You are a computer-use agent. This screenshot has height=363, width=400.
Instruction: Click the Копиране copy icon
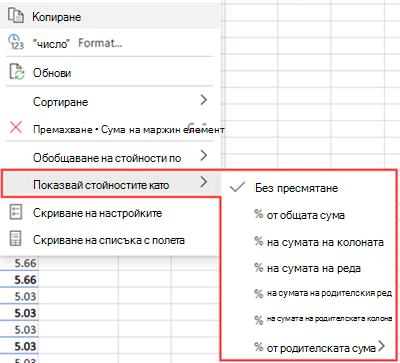click(x=16, y=16)
